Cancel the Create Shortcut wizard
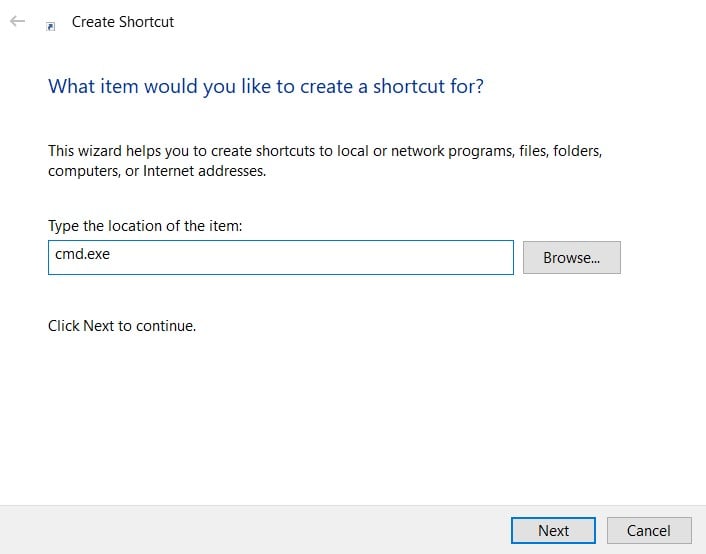The image size is (706, 554). 648,530
